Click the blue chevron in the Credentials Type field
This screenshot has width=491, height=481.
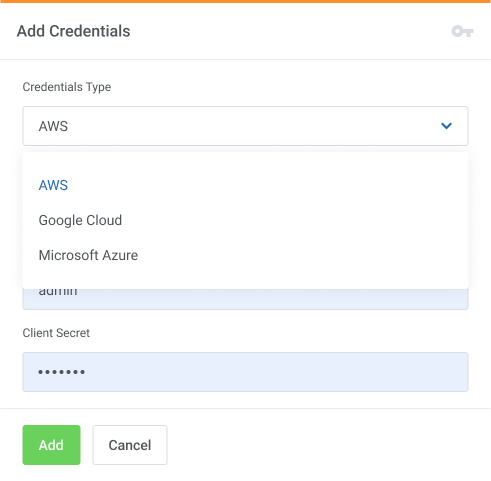point(446,126)
